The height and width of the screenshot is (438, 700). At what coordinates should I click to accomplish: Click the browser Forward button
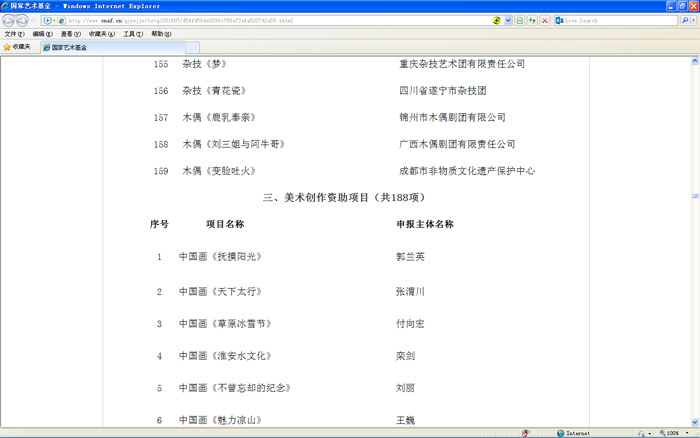22,20
